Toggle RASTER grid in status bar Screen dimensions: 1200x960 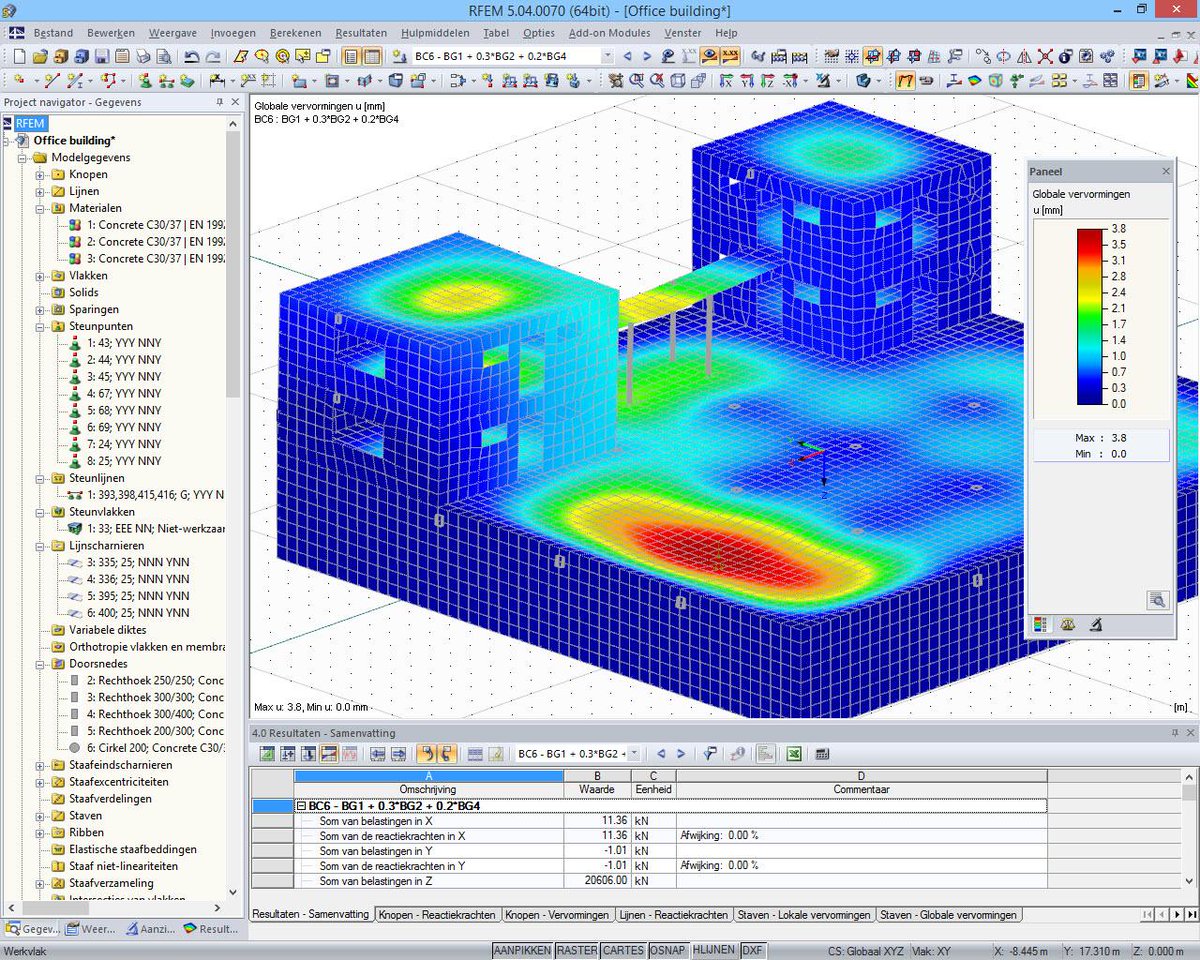point(576,951)
